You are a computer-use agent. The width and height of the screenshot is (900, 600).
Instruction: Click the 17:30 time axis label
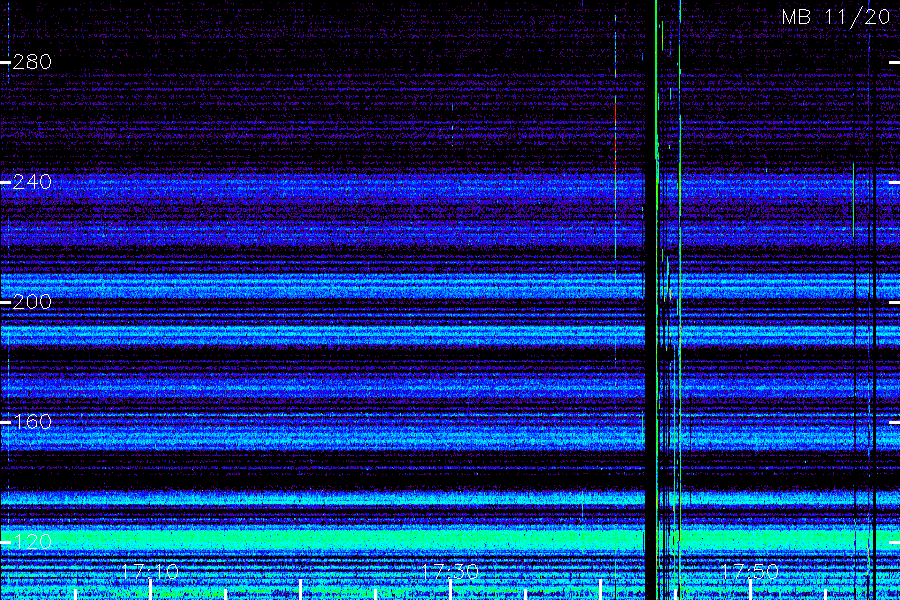450,572
